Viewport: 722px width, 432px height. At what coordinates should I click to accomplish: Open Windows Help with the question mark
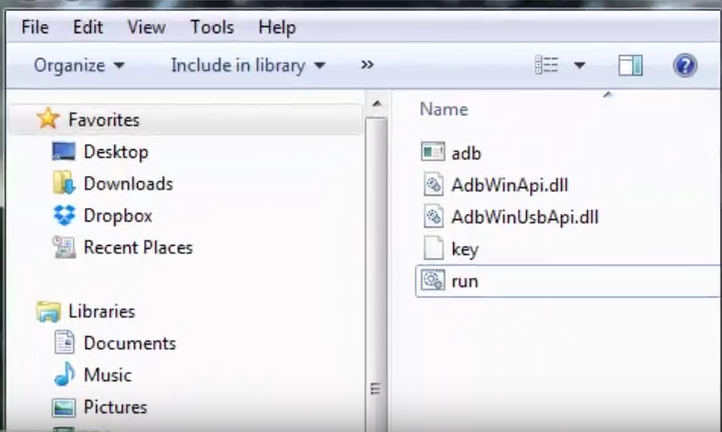tap(685, 65)
